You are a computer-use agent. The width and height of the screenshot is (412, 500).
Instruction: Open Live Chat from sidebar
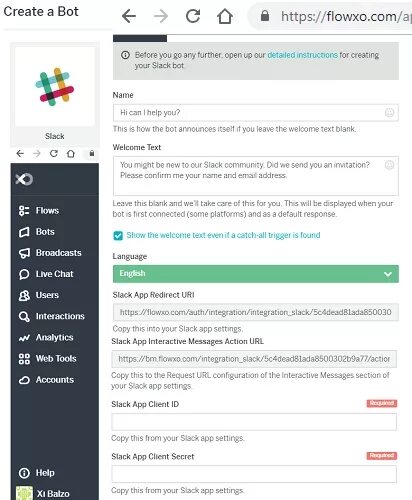click(x=46, y=274)
